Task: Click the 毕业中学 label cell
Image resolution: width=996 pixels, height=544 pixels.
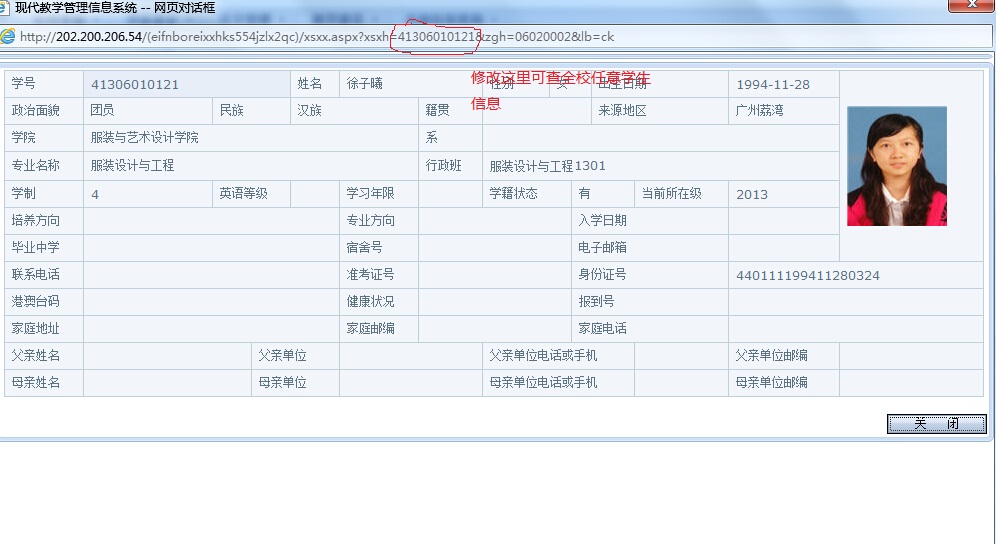Action: click(x=44, y=248)
